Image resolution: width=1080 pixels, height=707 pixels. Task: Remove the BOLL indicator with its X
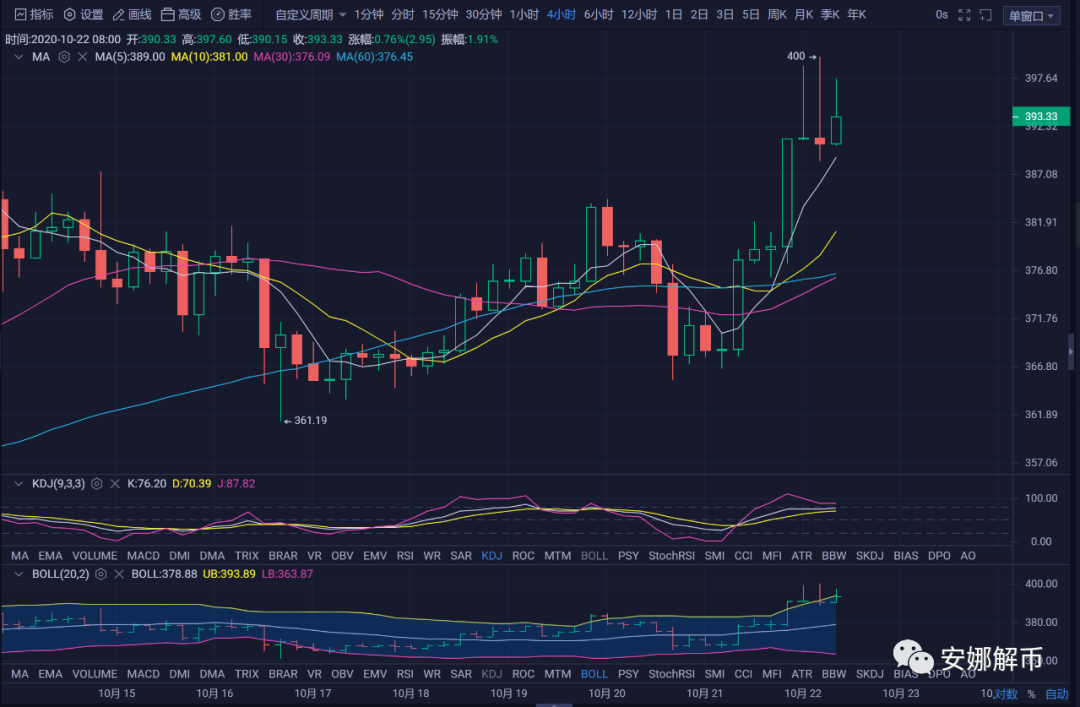[x=118, y=574]
